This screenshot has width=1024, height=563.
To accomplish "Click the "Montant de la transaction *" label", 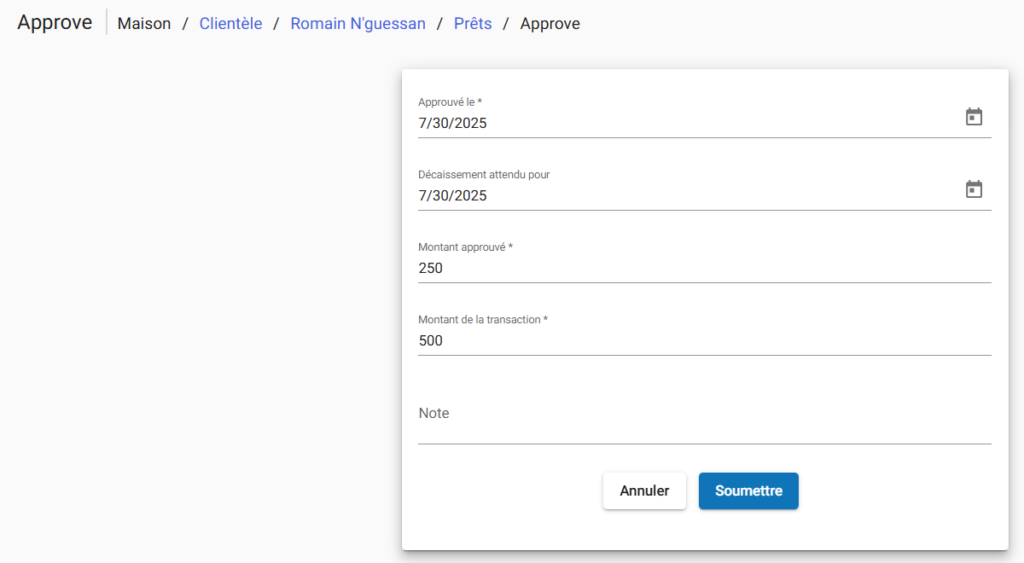I will (x=483, y=319).
